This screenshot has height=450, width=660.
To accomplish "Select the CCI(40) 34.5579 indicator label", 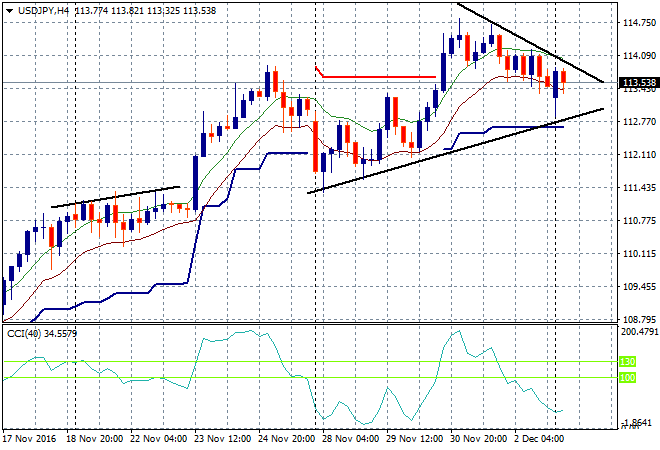I will pos(42,334).
